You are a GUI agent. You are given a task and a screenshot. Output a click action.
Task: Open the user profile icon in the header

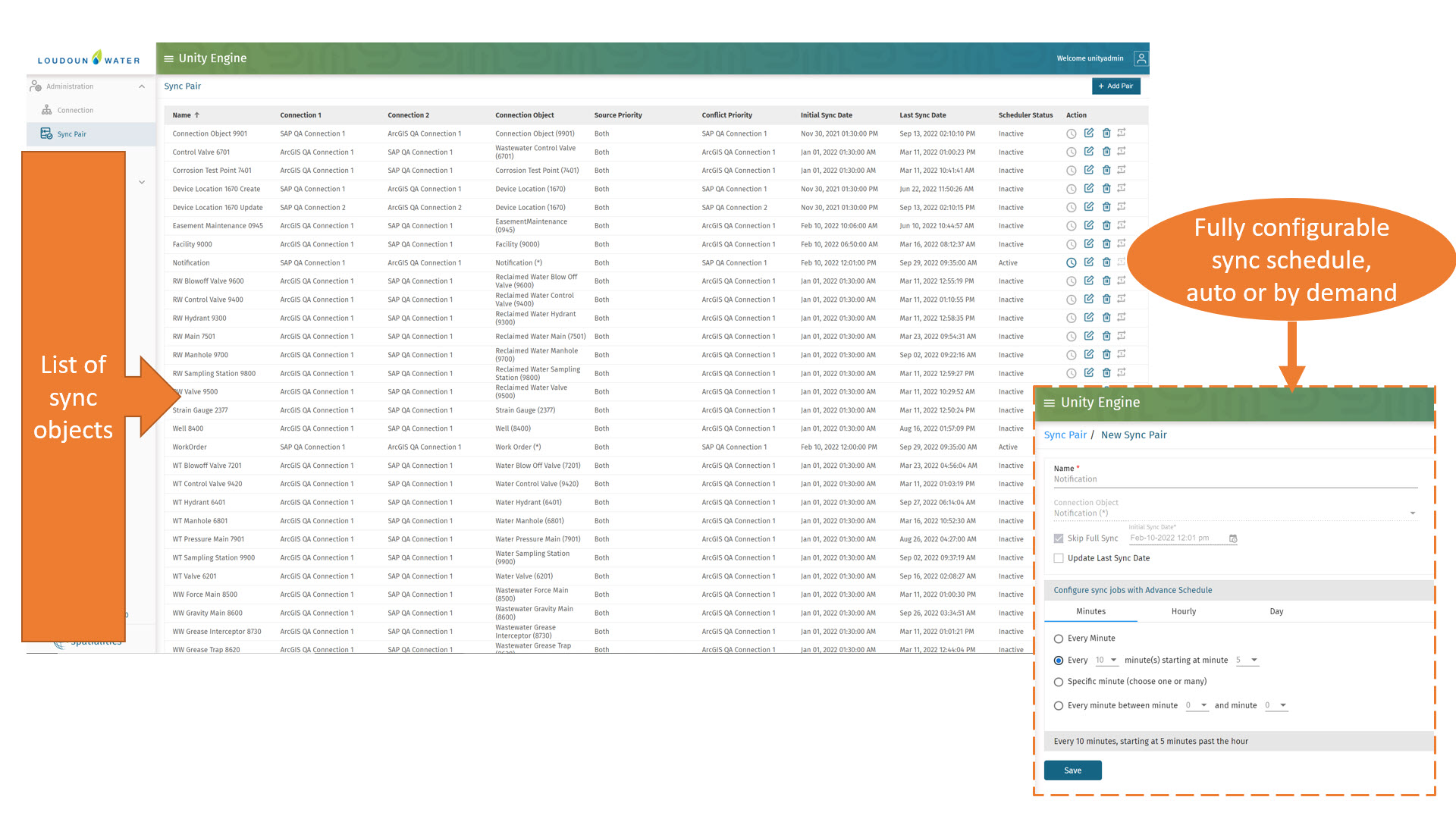click(1141, 58)
